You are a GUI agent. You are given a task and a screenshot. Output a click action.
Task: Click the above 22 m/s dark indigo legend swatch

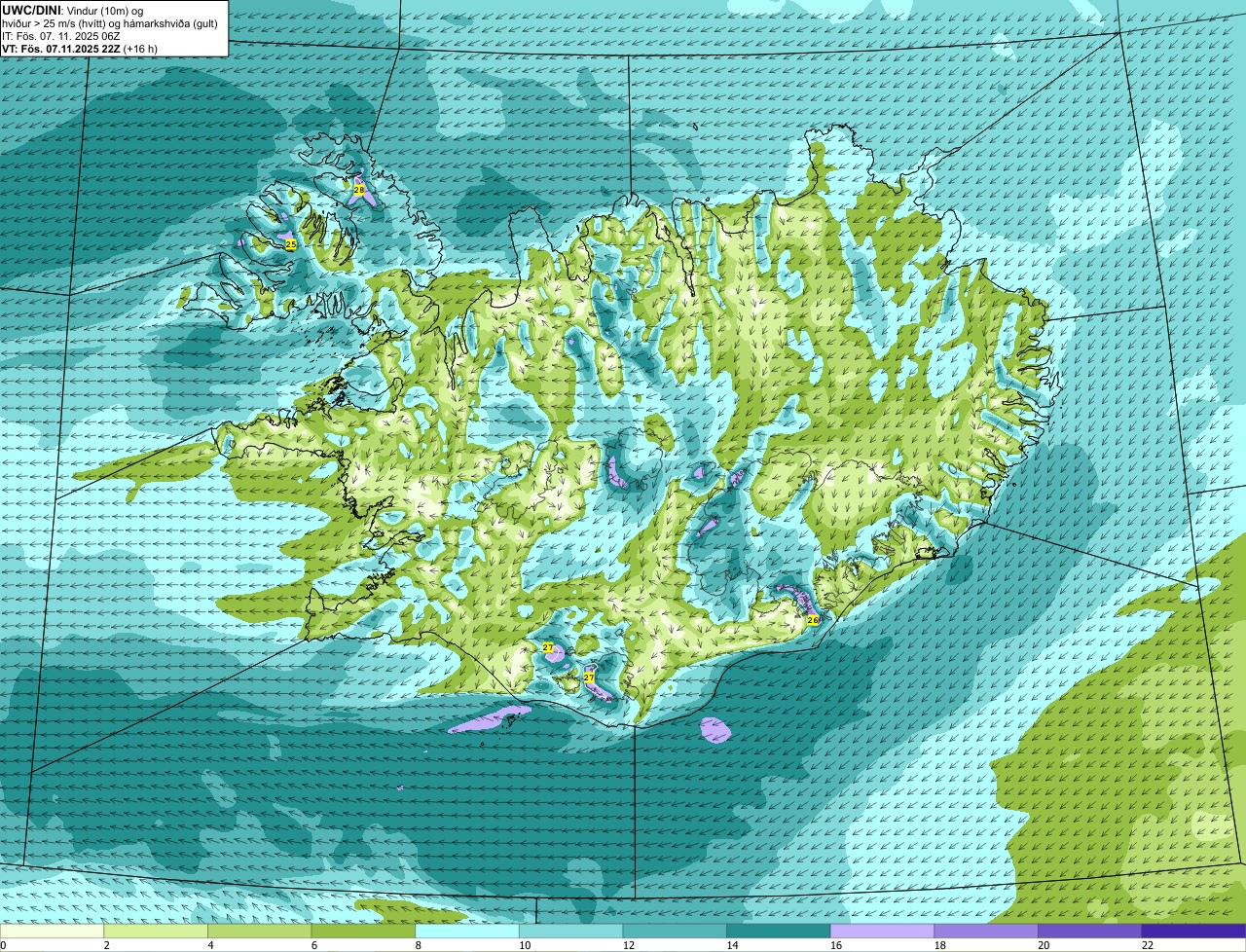[x=1194, y=931]
